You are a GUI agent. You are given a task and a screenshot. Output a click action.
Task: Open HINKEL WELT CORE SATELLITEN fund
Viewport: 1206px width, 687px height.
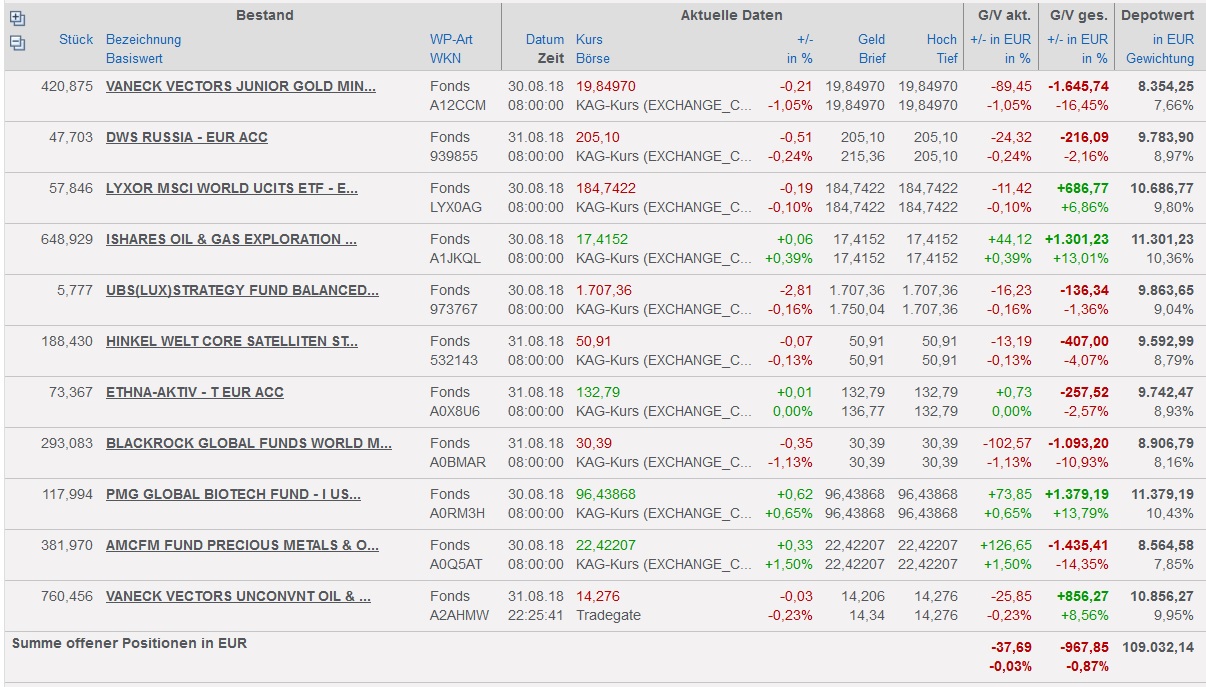(x=232, y=341)
